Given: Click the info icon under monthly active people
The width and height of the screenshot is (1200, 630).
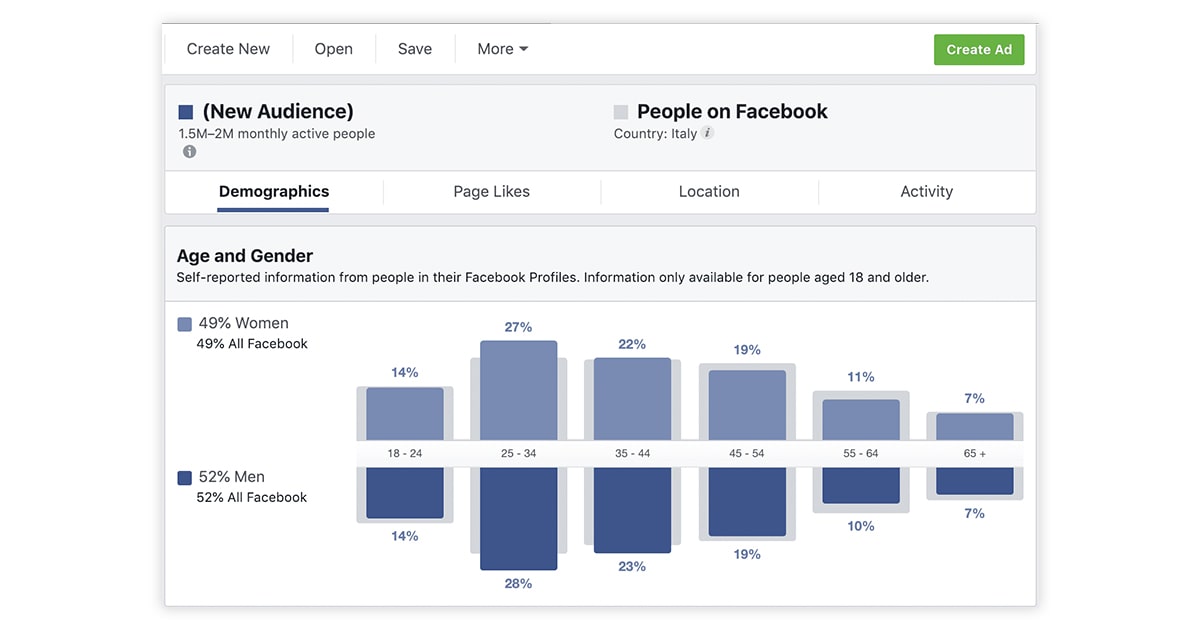Looking at the screenshot, I should tap(189, 152).
